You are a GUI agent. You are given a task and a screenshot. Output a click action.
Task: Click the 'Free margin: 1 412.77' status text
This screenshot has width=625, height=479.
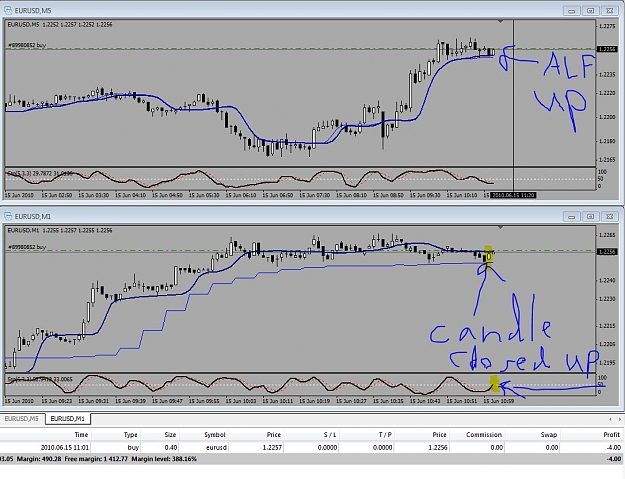click(95, 459)
